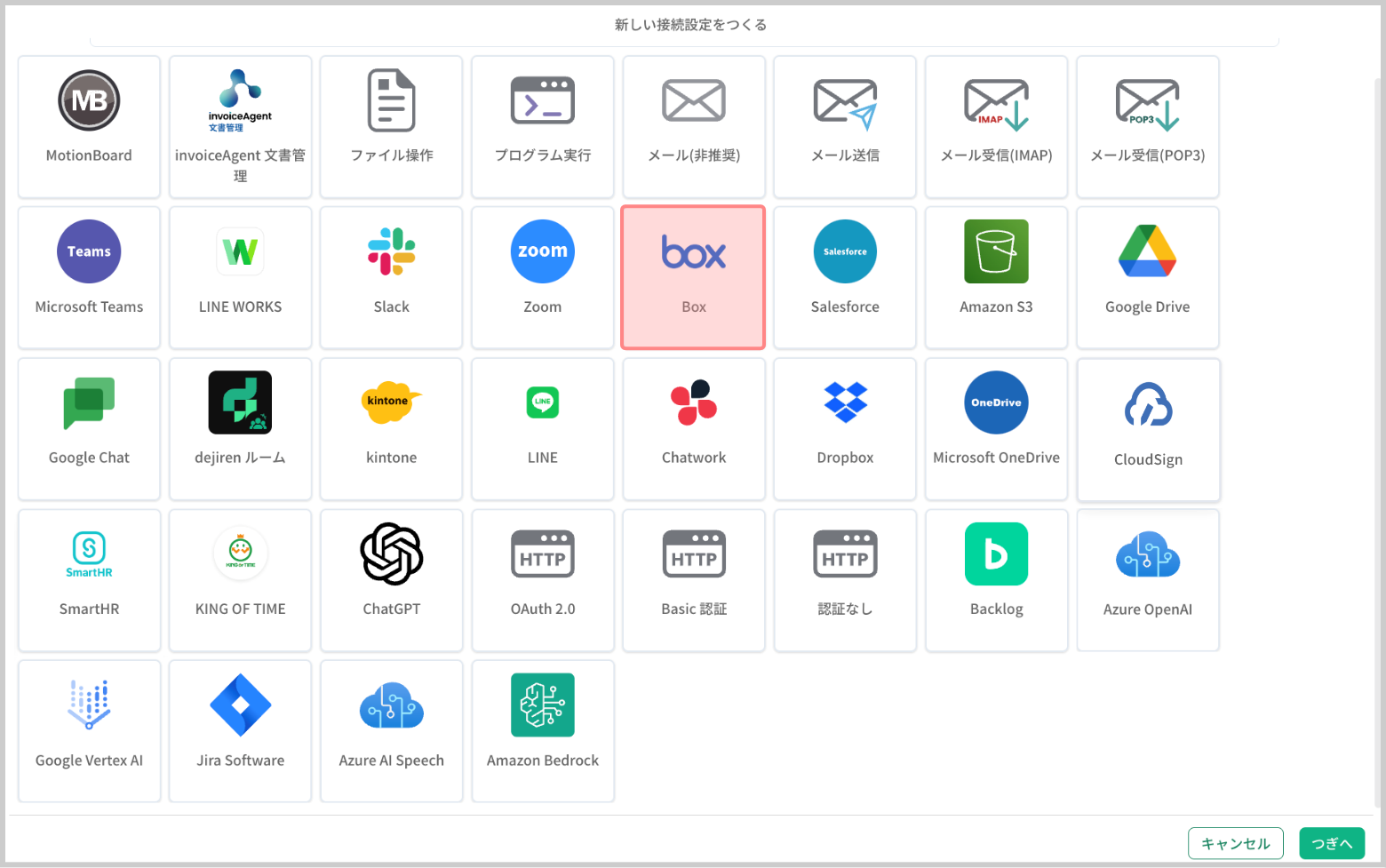Choose the 認証なし HTTP tile
The width and height of the screenshot is (1386, 868).
pos(845,580)
